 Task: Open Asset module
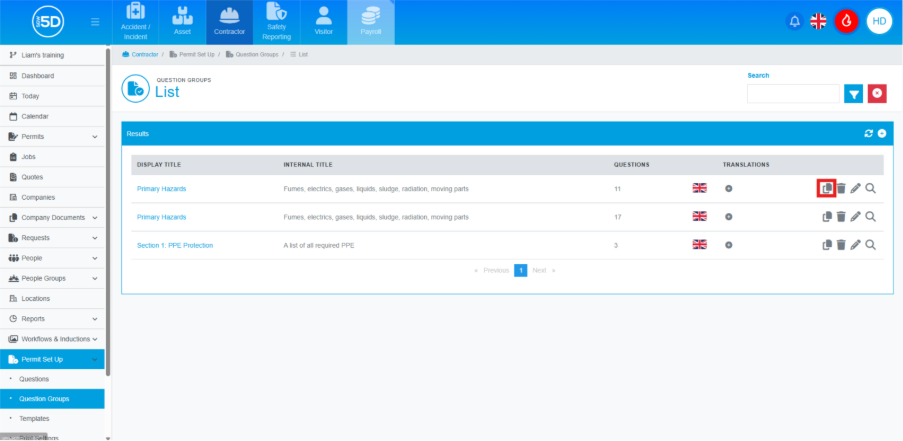point(183,22)
